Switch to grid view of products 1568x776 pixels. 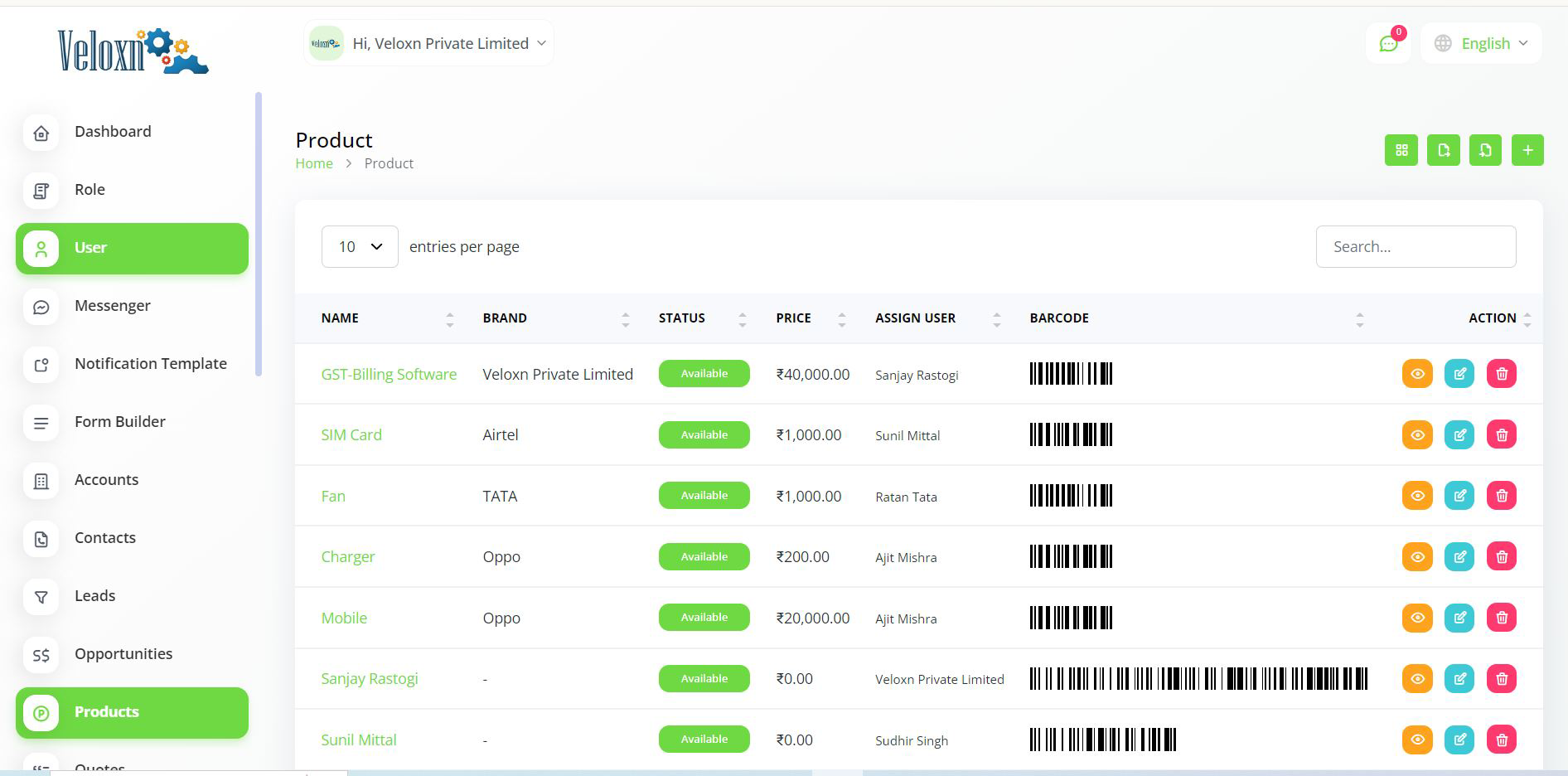[x=1401, y=150]
